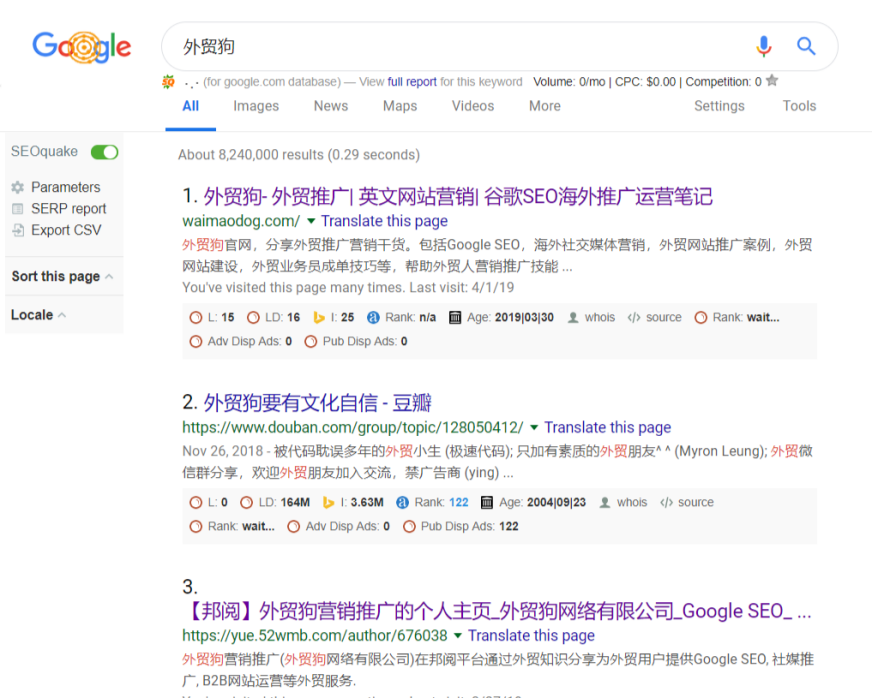Open the More search menu
Screen dimensions: 872x699
545,106
